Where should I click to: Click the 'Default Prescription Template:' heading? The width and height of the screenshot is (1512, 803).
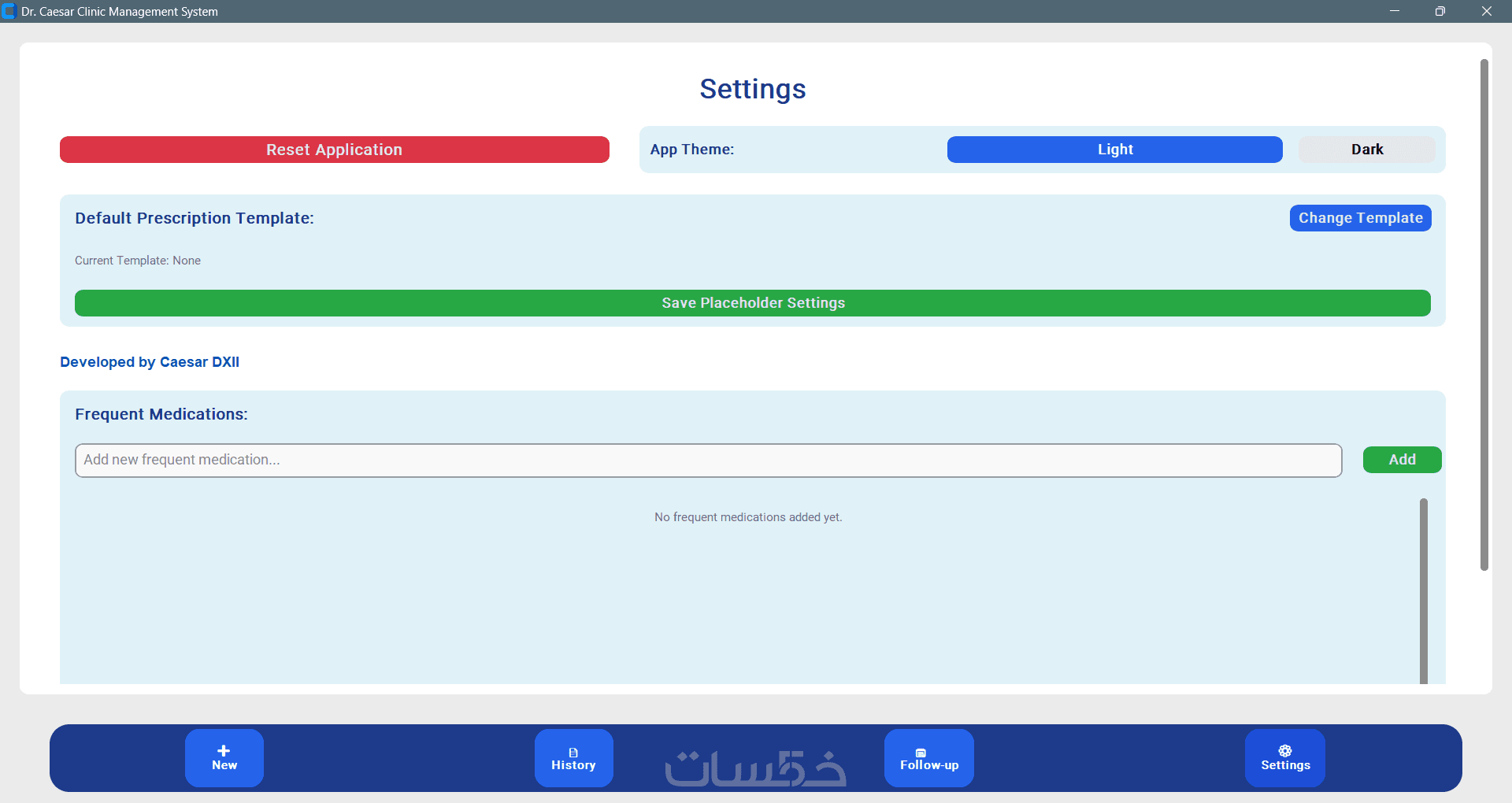tap(195, 218)
